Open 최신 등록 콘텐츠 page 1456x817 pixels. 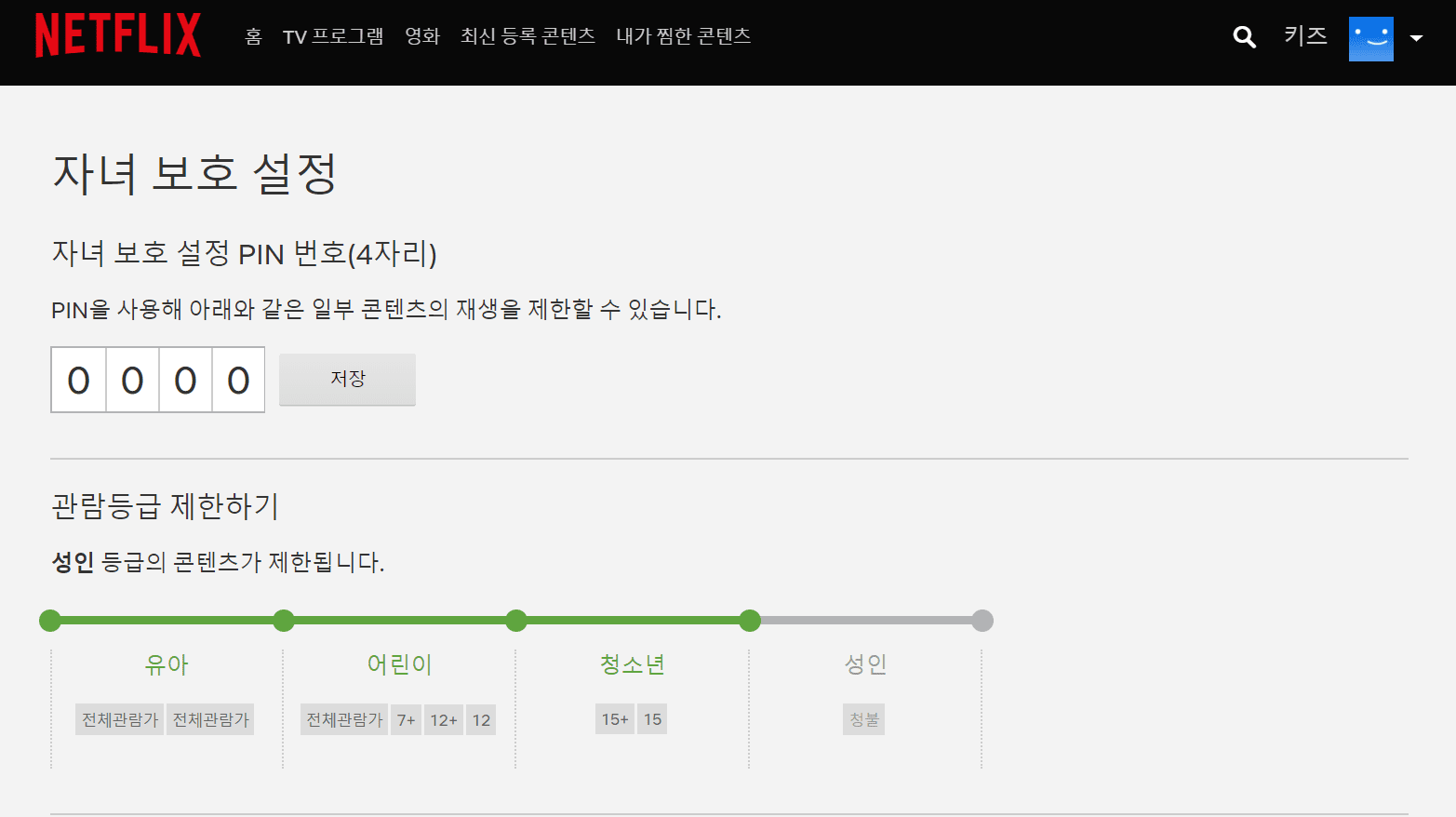click(528, 36)
